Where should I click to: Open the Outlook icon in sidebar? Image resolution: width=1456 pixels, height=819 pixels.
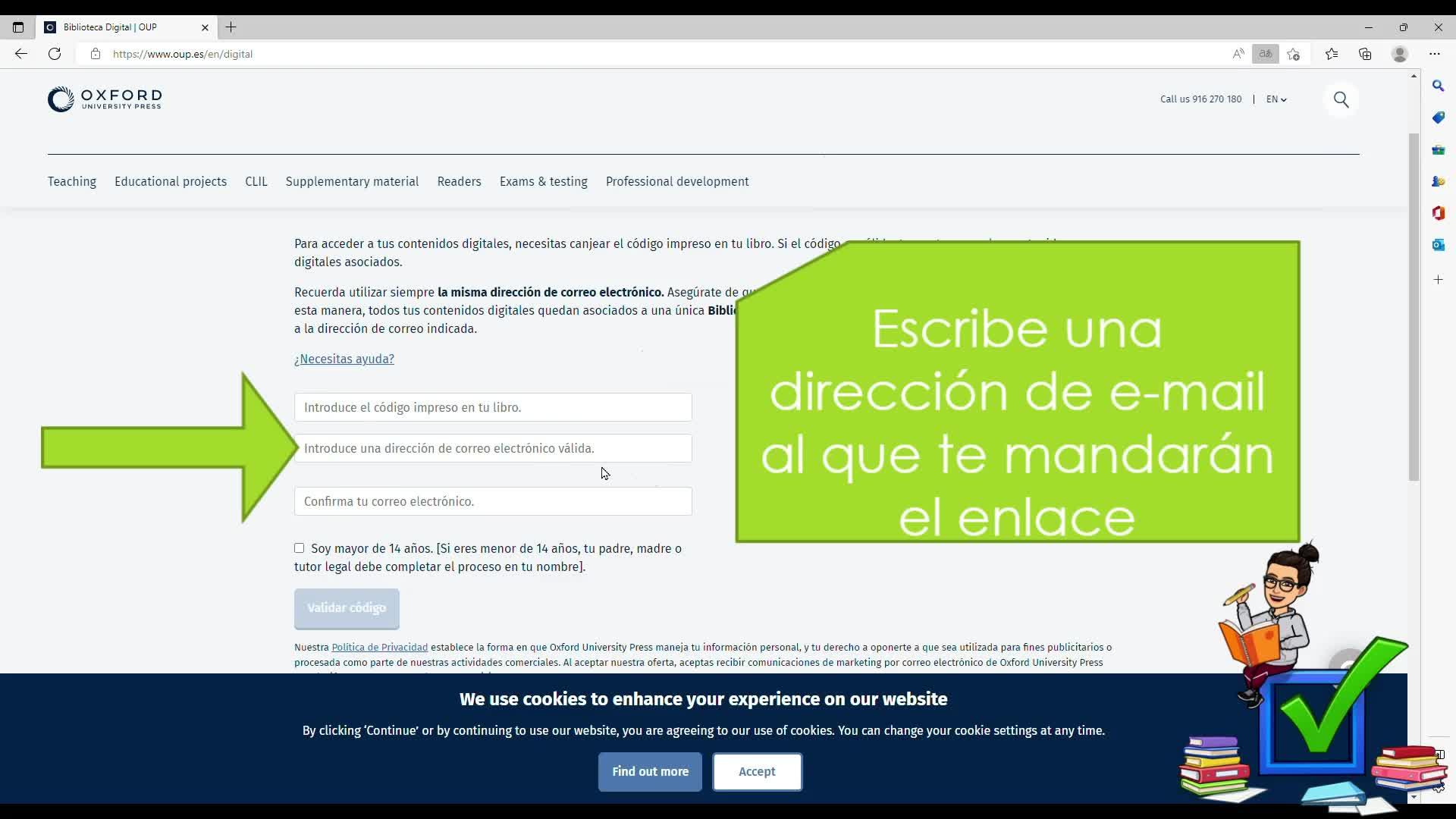(1438, 245)
